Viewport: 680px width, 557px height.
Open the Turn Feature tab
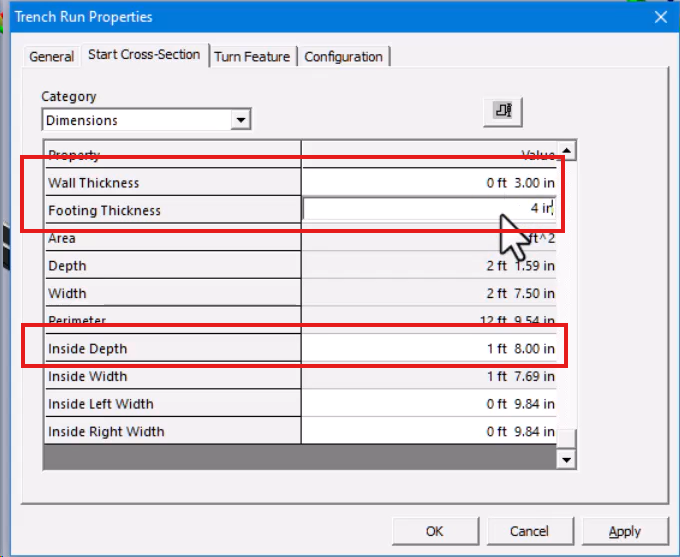(x=252, y=57)
